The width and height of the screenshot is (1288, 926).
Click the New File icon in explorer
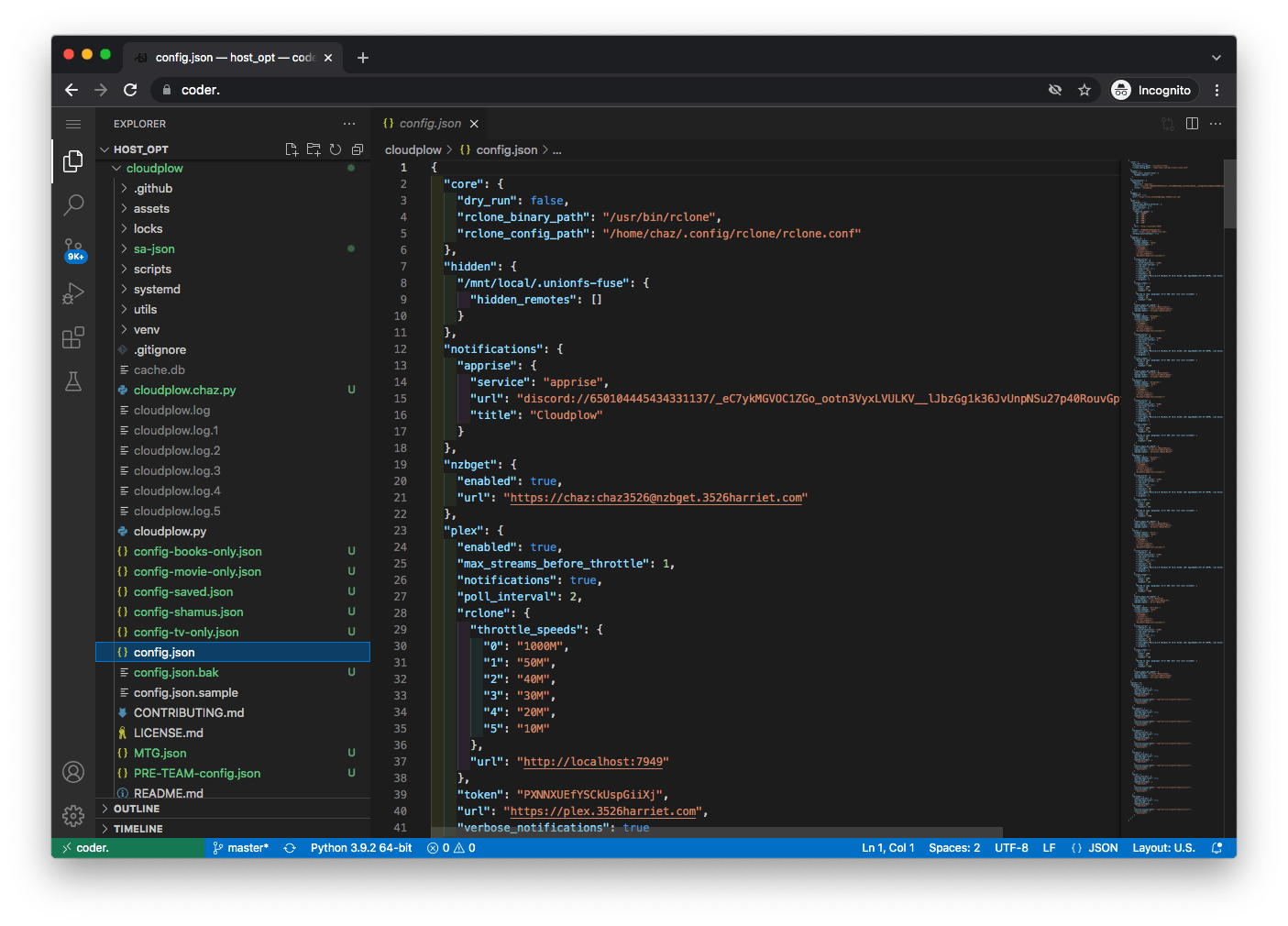292,149
